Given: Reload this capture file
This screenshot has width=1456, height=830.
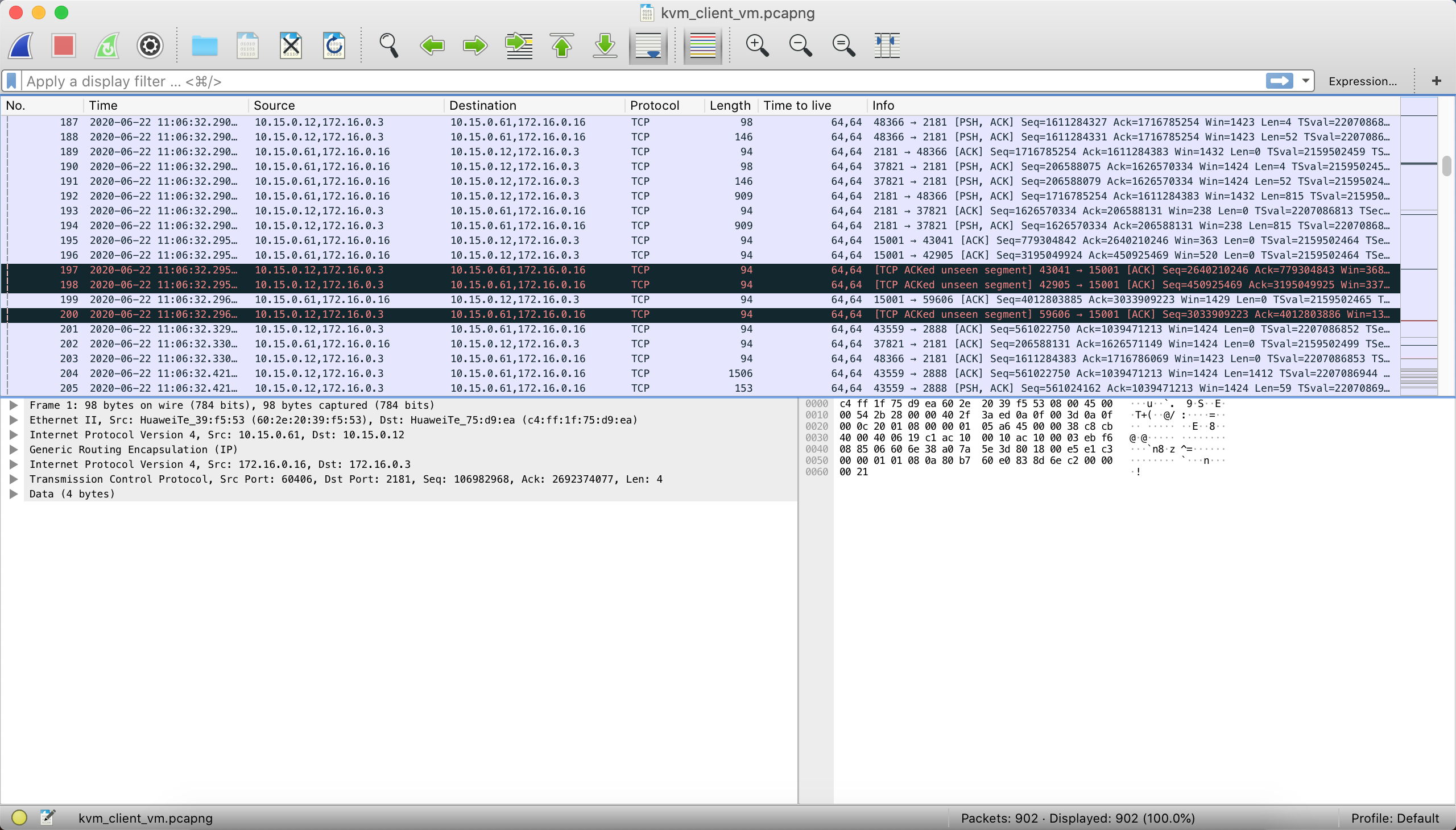Looking at the screenshot, I should click(334, 45).
